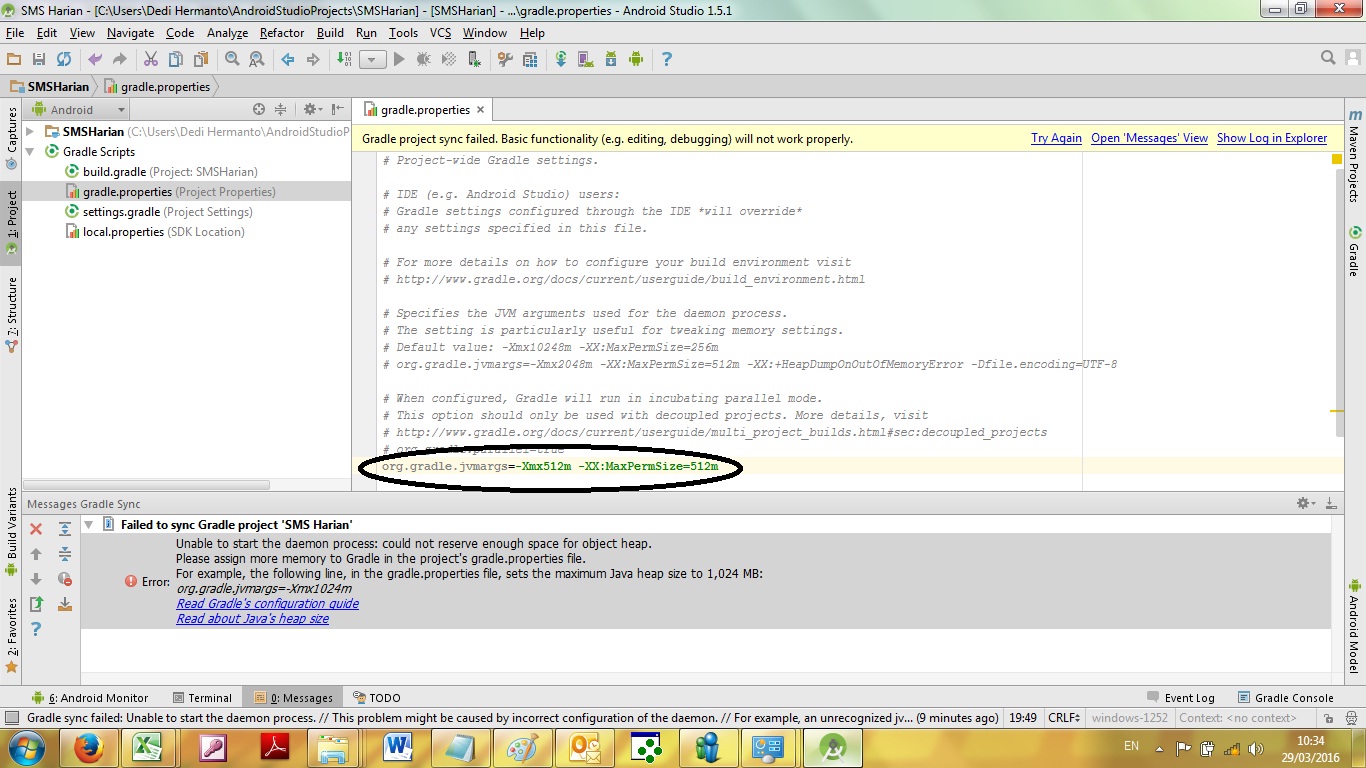Open Settings via the wrench icon
Viewport: 1366px width, 768px height.
tap(504, 59)
